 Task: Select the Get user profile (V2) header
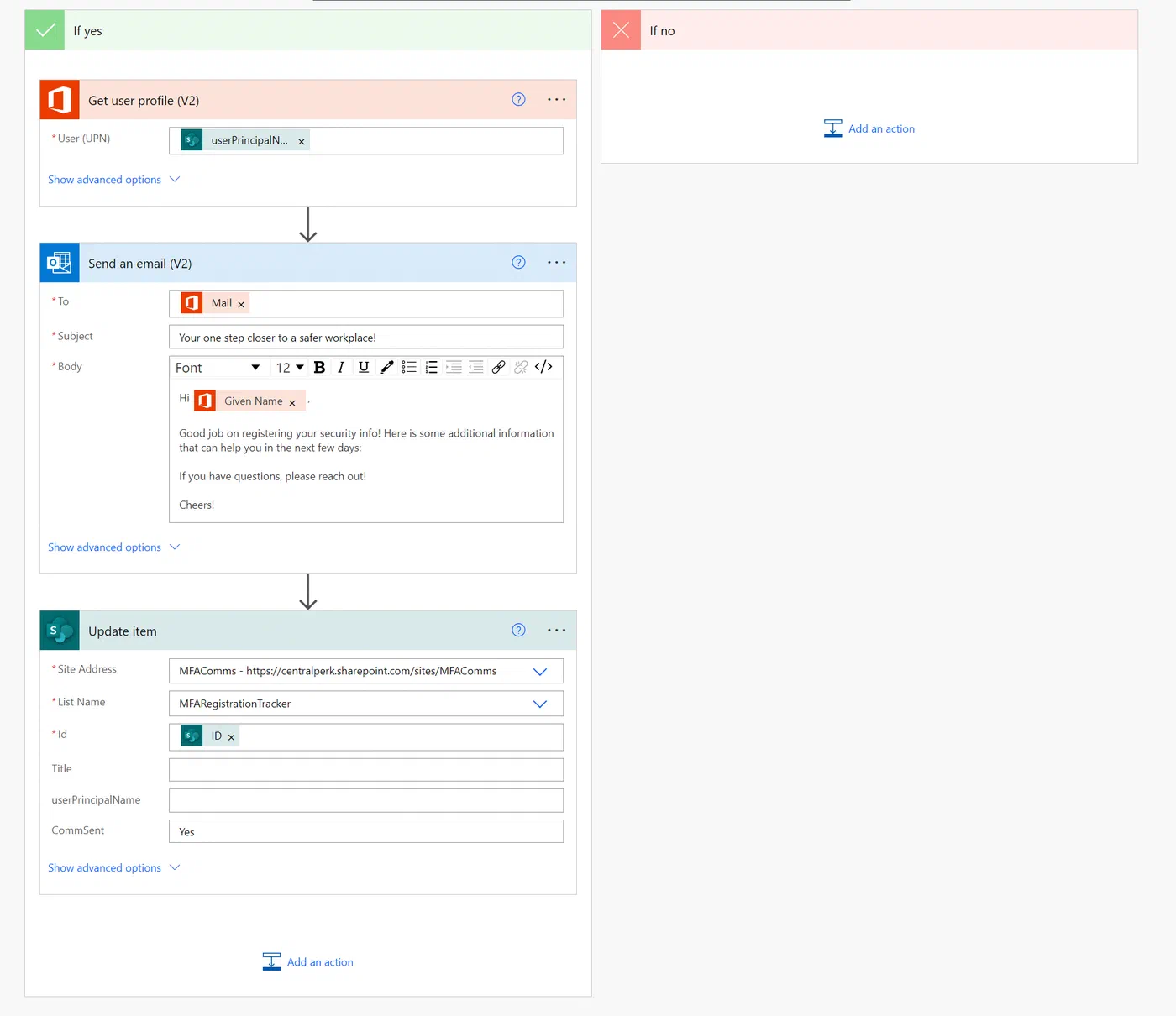tap(308, 100)
